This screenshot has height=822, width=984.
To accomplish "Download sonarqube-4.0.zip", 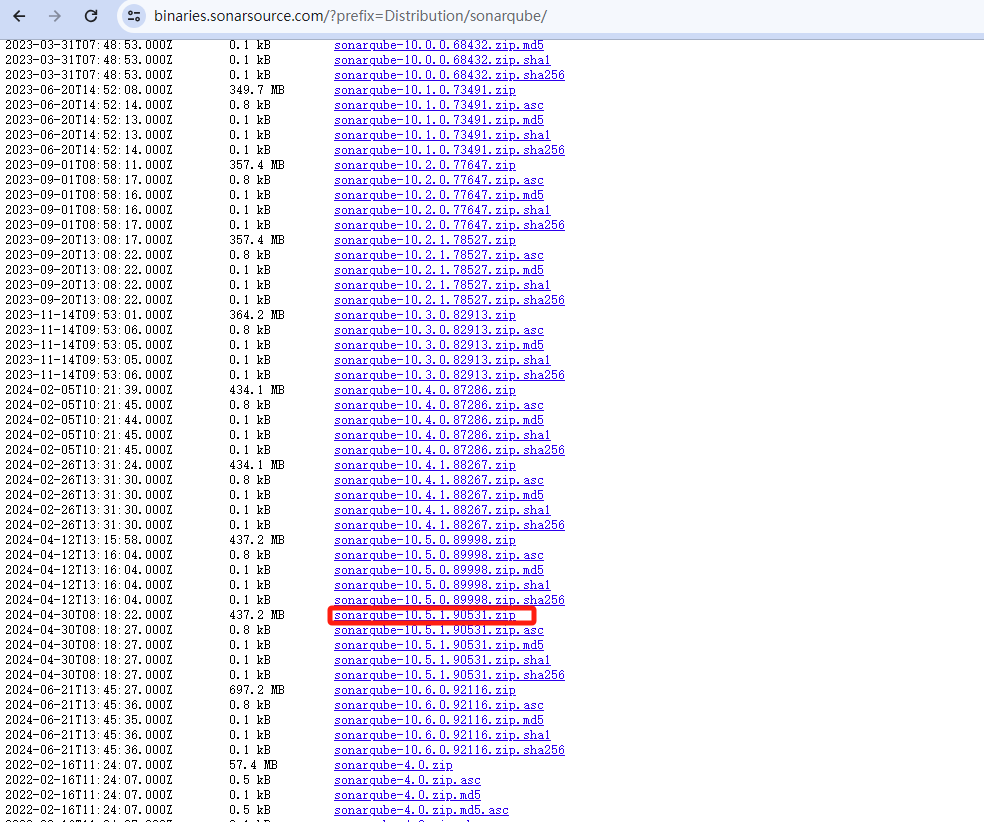I will (393, 766).
